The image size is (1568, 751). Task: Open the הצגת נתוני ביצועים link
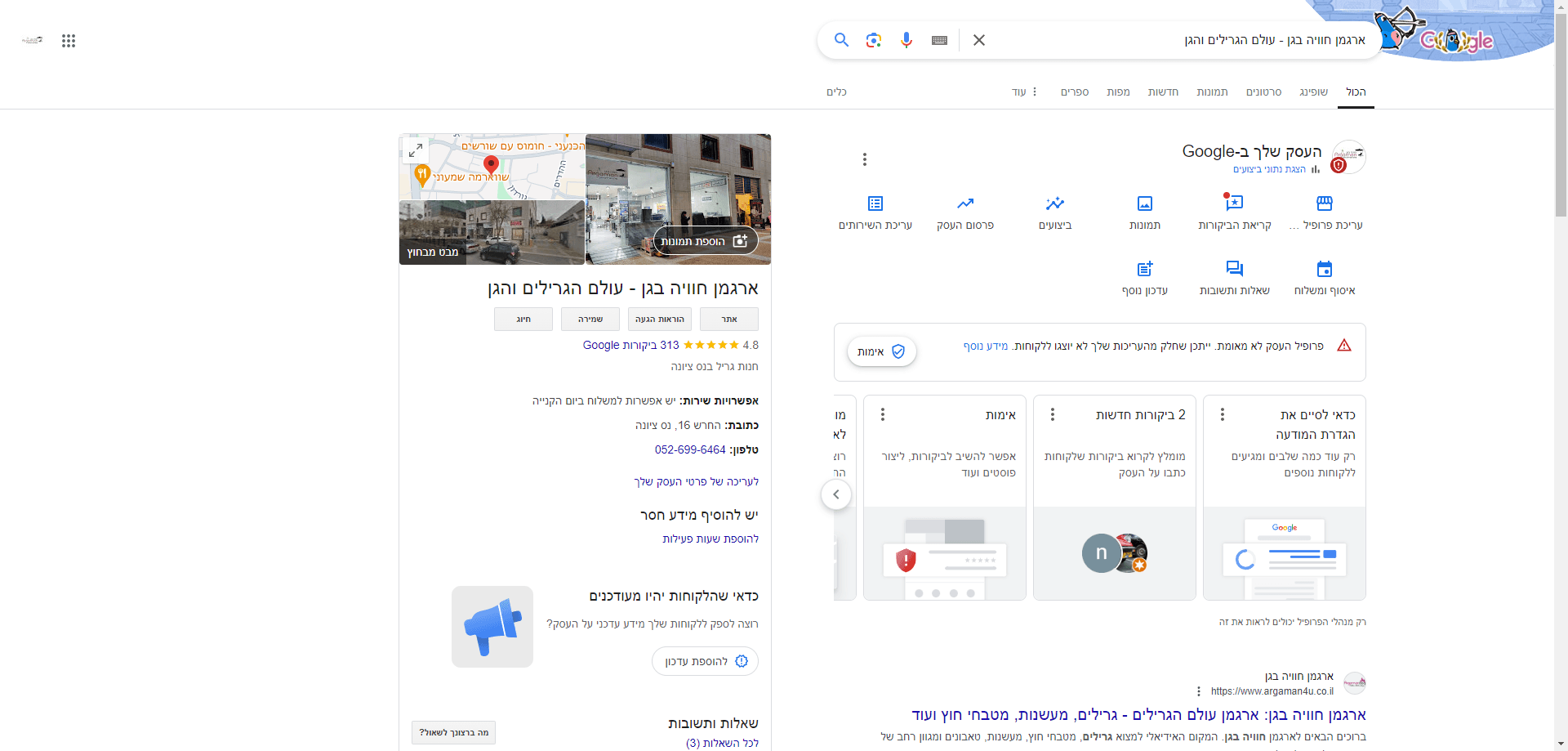tap(1269, 169)
